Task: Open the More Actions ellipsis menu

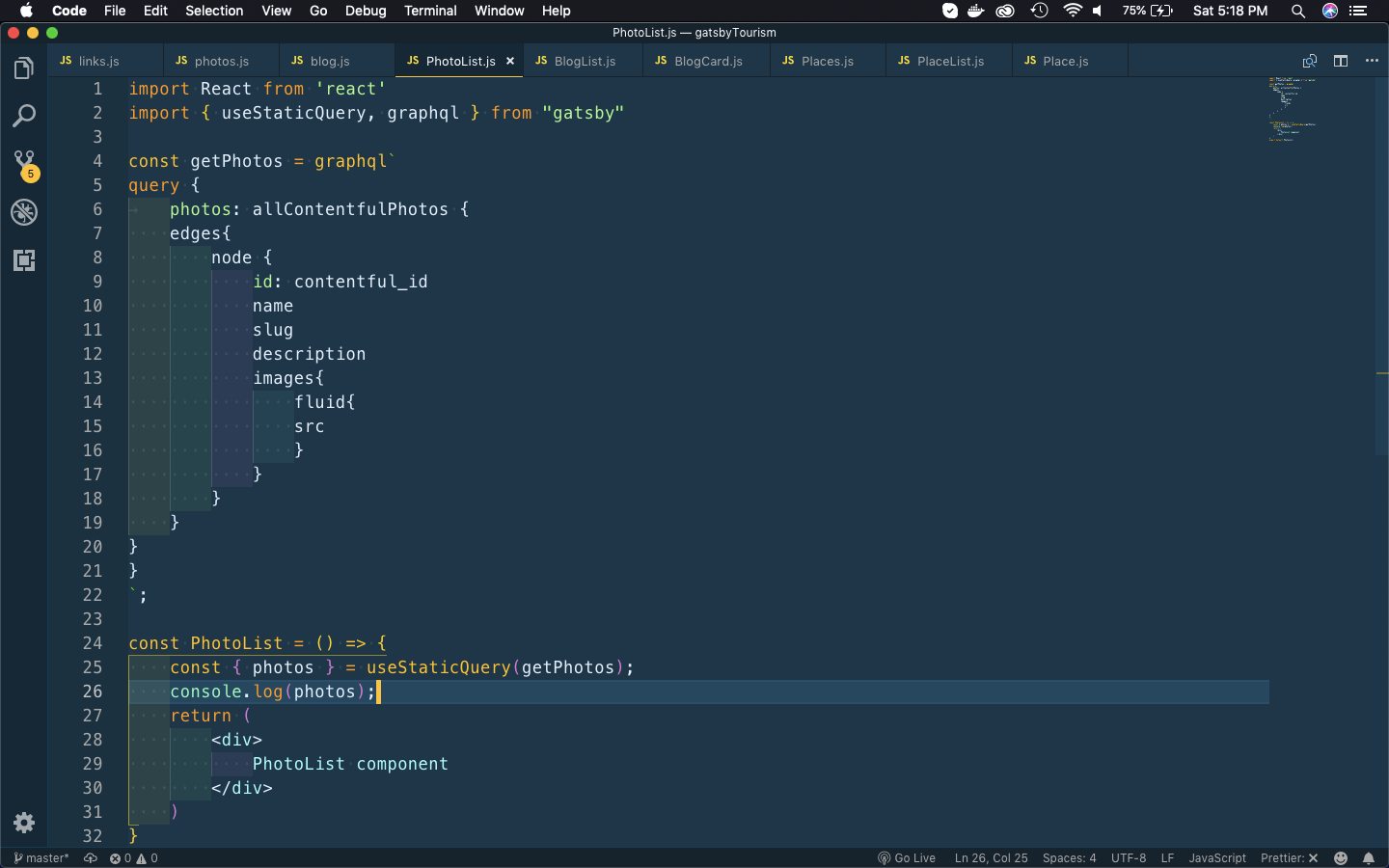Action: (1372, 61)
